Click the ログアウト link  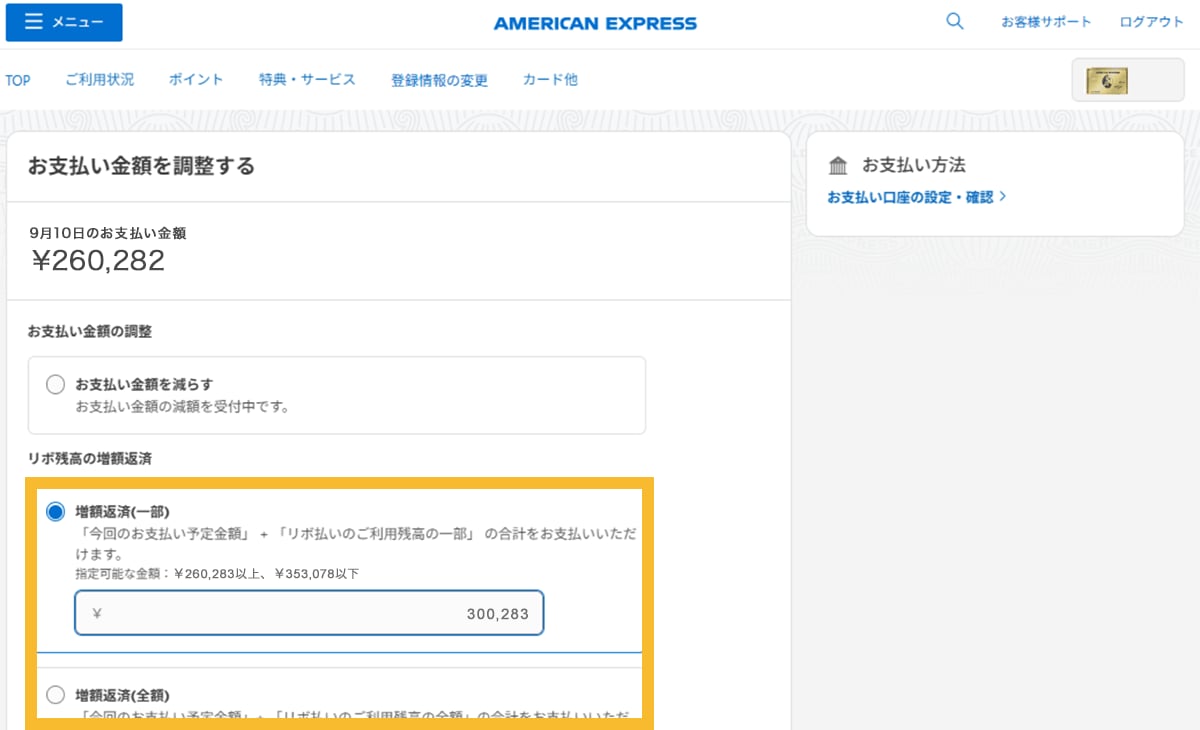[x=1151, y=22]
